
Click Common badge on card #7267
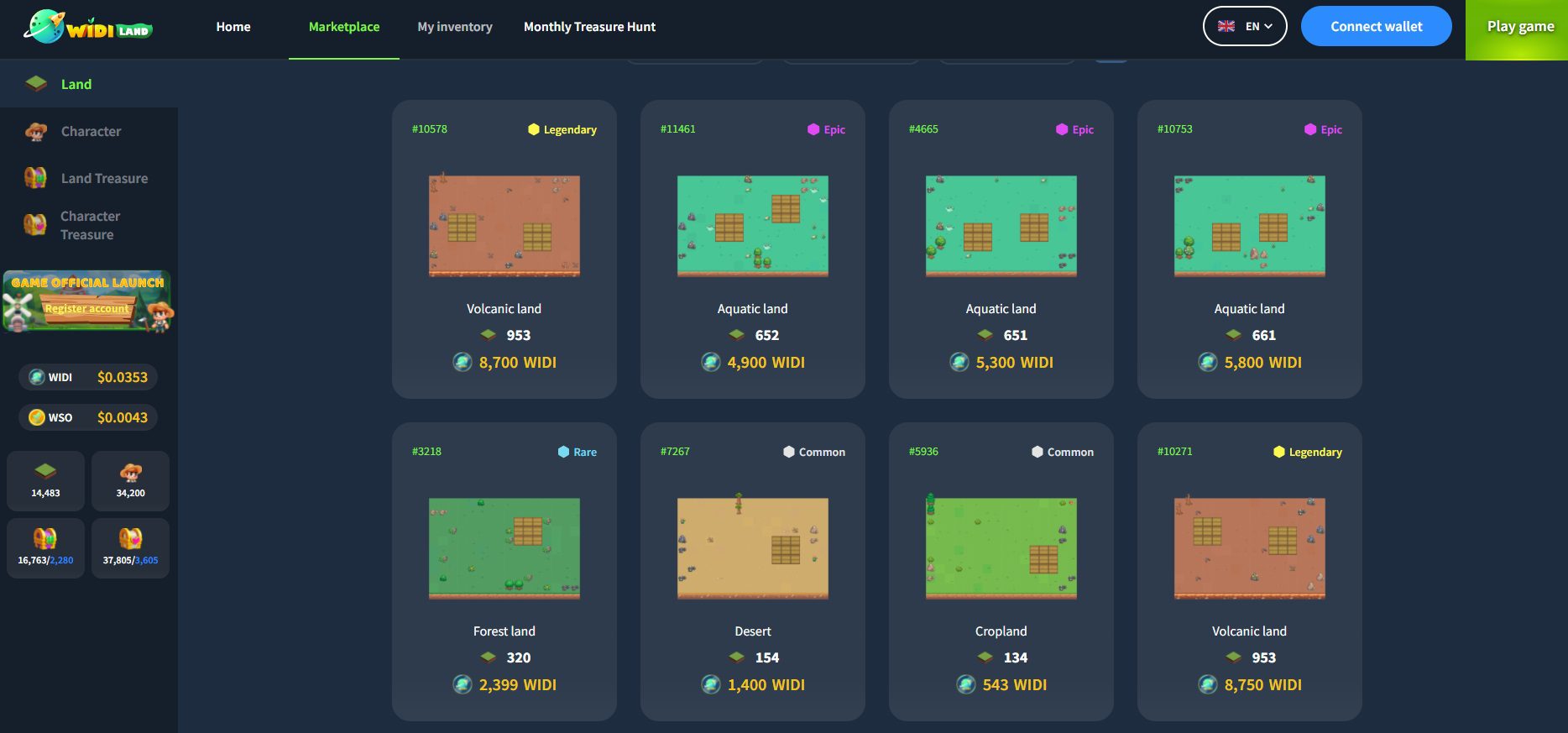[814, 452]
